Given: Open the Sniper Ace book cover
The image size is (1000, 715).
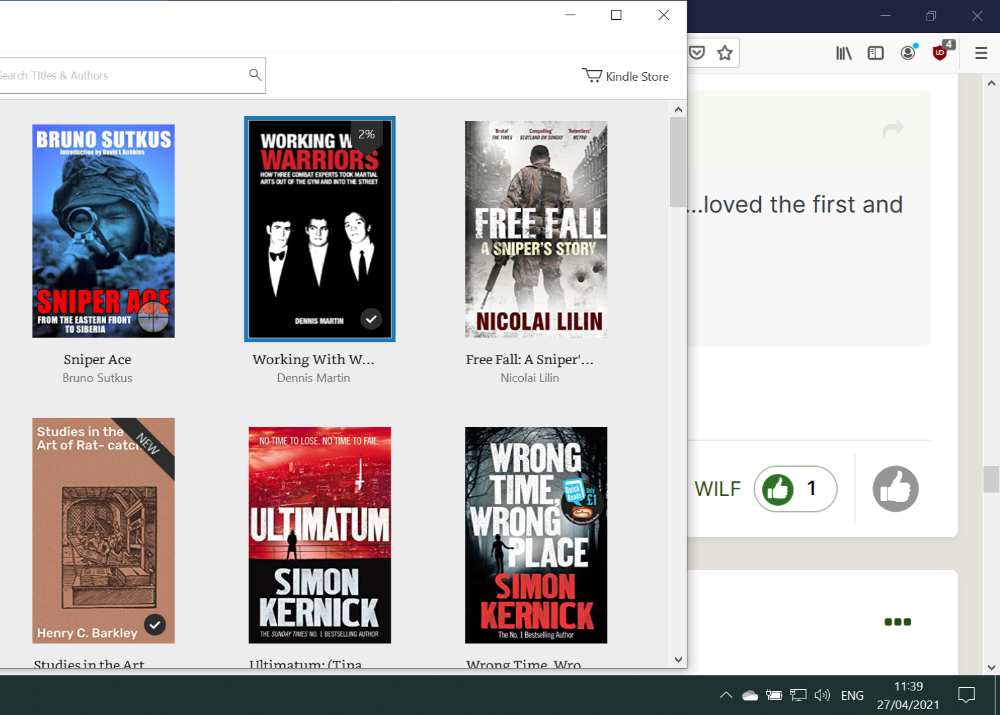Looking at the screenshot, I should pyautogui.click(x=103, y=231).
